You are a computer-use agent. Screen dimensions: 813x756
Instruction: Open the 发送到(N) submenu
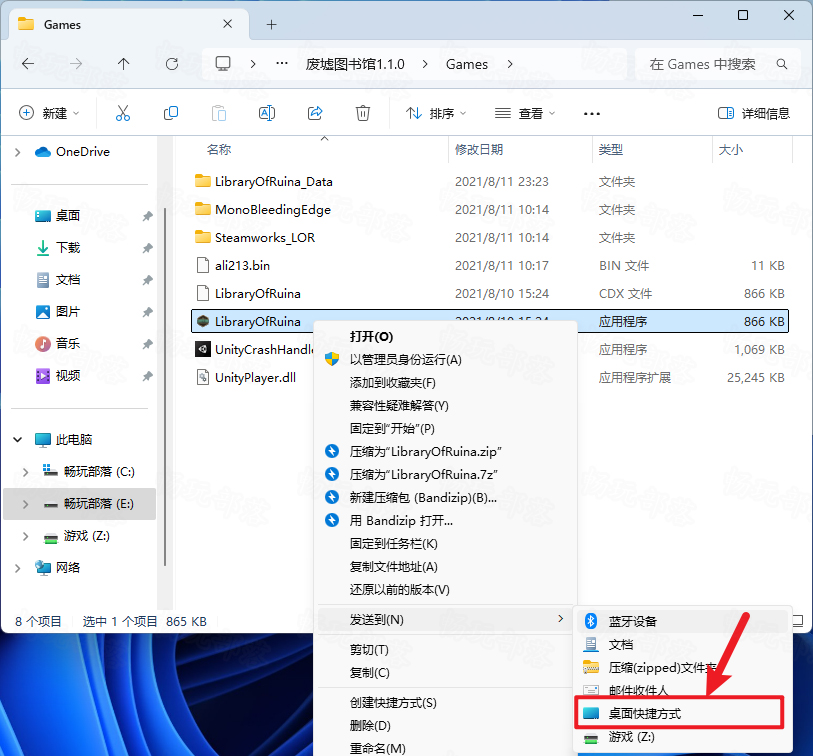445,620
